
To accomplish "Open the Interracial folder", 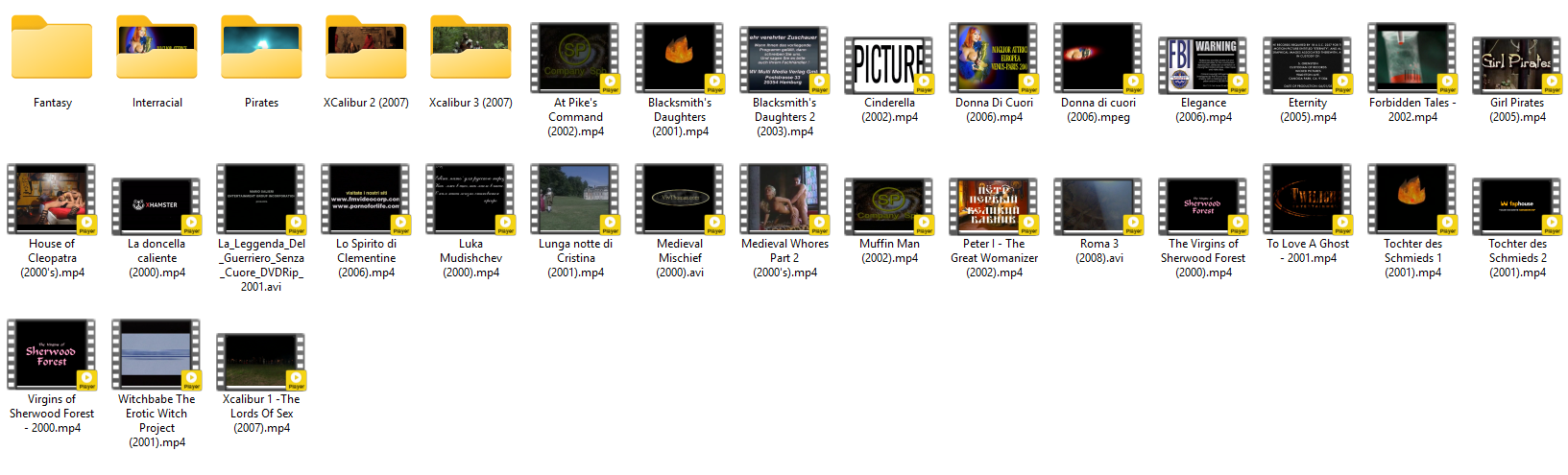I will 157,47.
